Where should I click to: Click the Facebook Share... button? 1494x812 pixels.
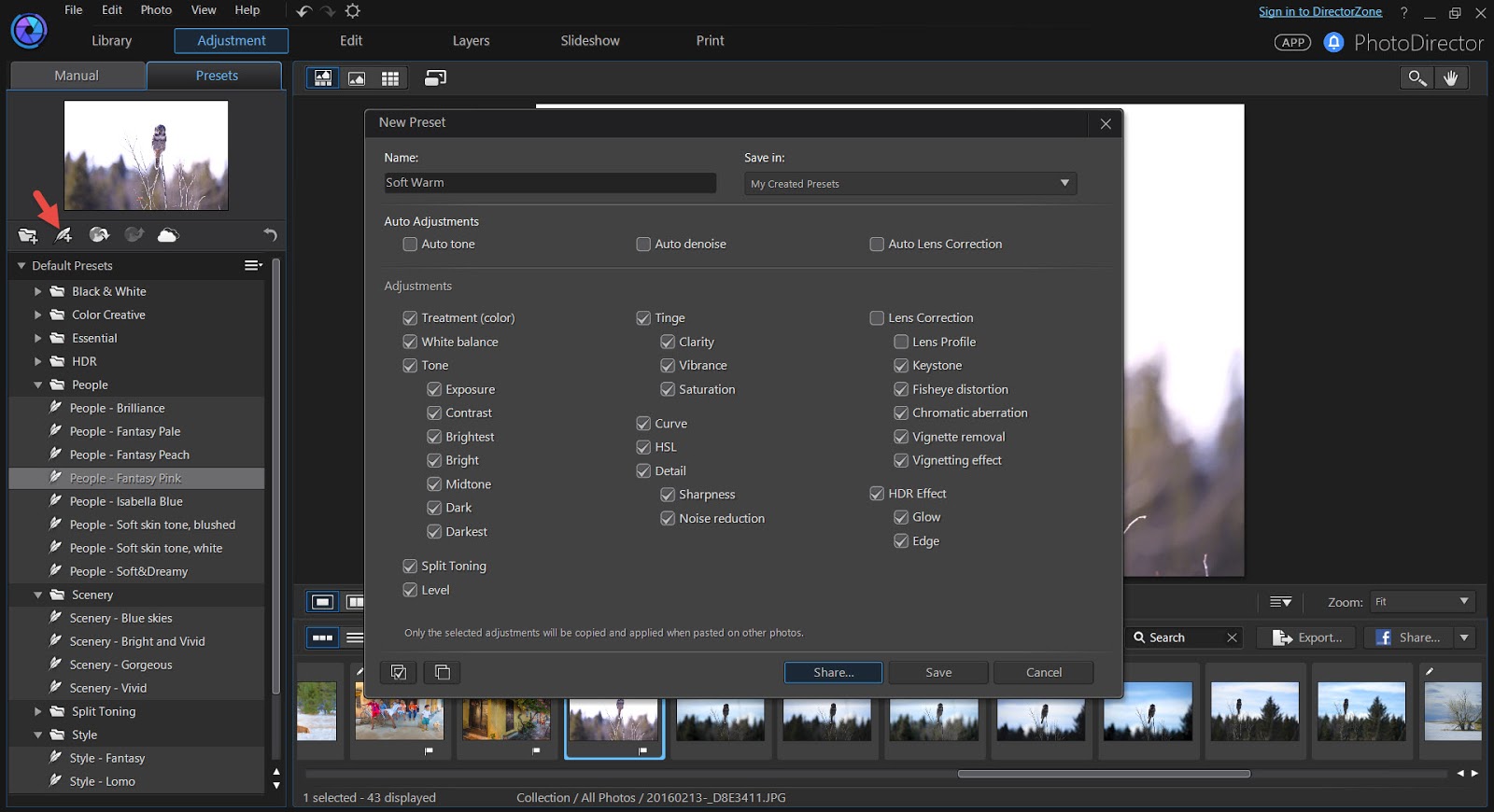pos(1408,637)
